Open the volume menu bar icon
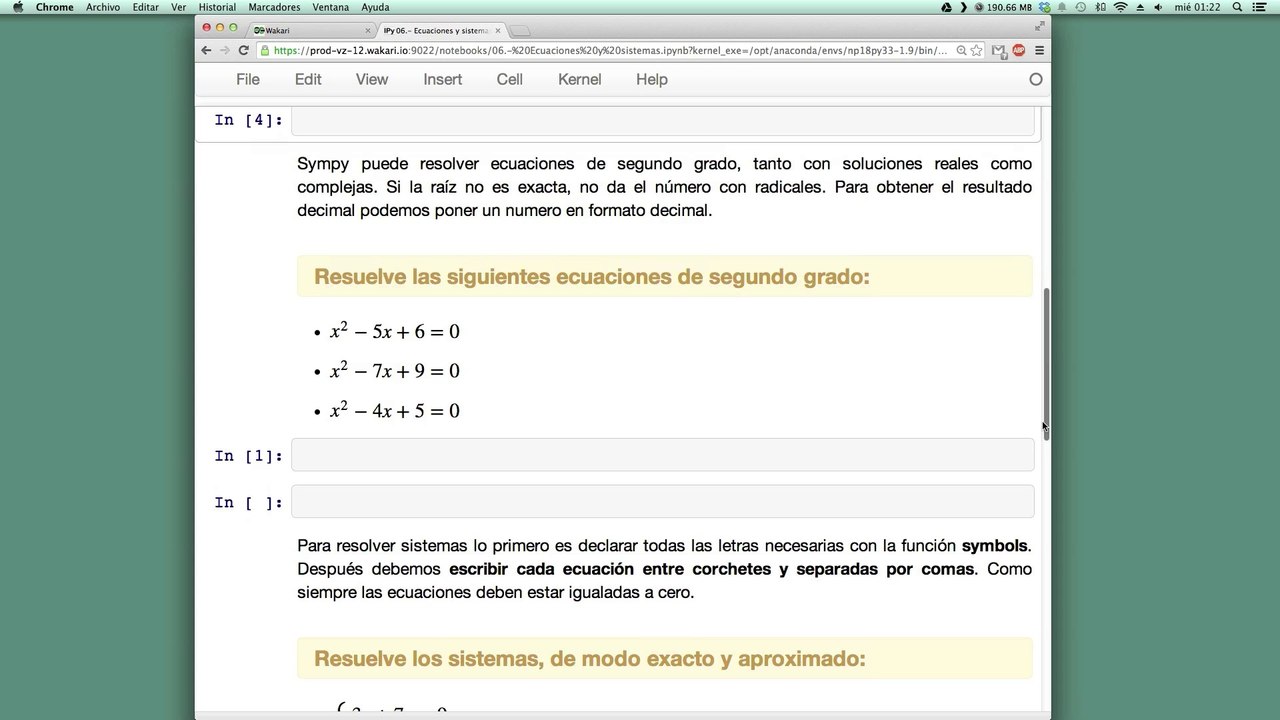The height and width of the screenshot is (720, 1280). coord(1159,7)
